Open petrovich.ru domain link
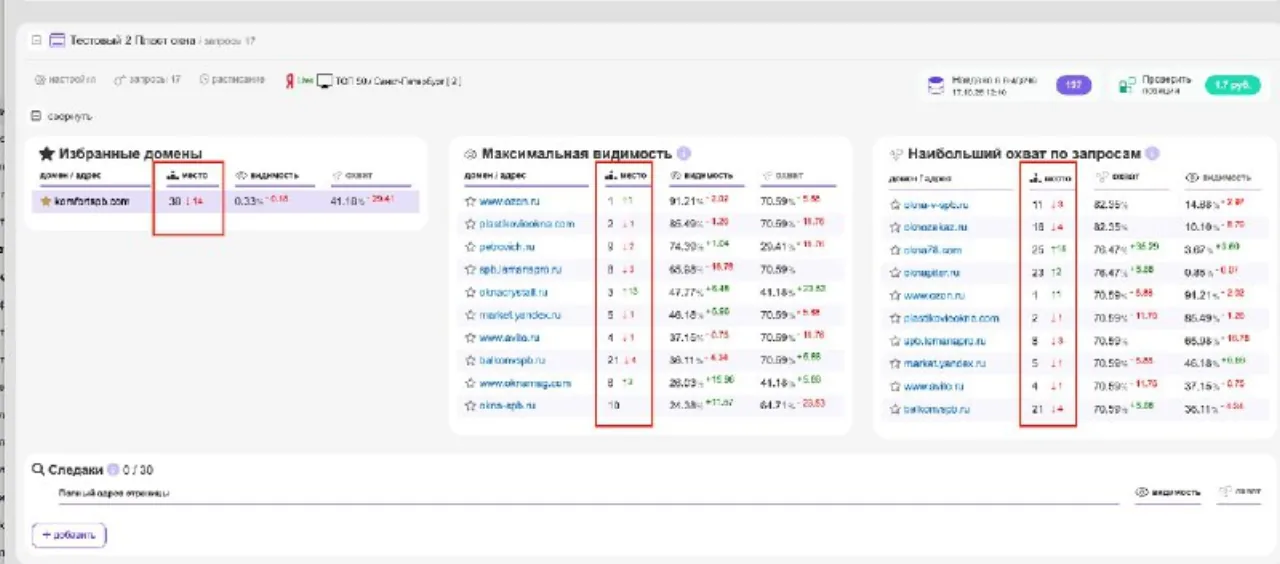 tap(508, 246)
